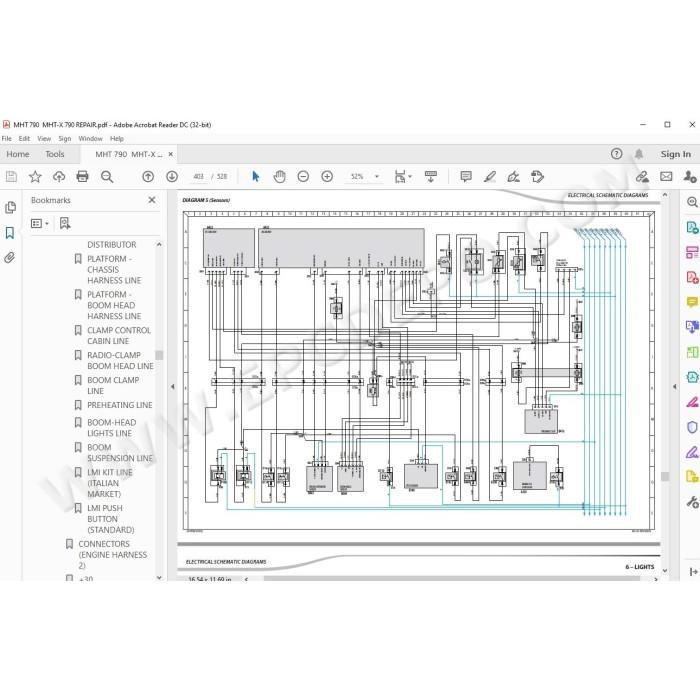Go to next page arrow
This screenshot has height=700, width=700.
point(172,176)
